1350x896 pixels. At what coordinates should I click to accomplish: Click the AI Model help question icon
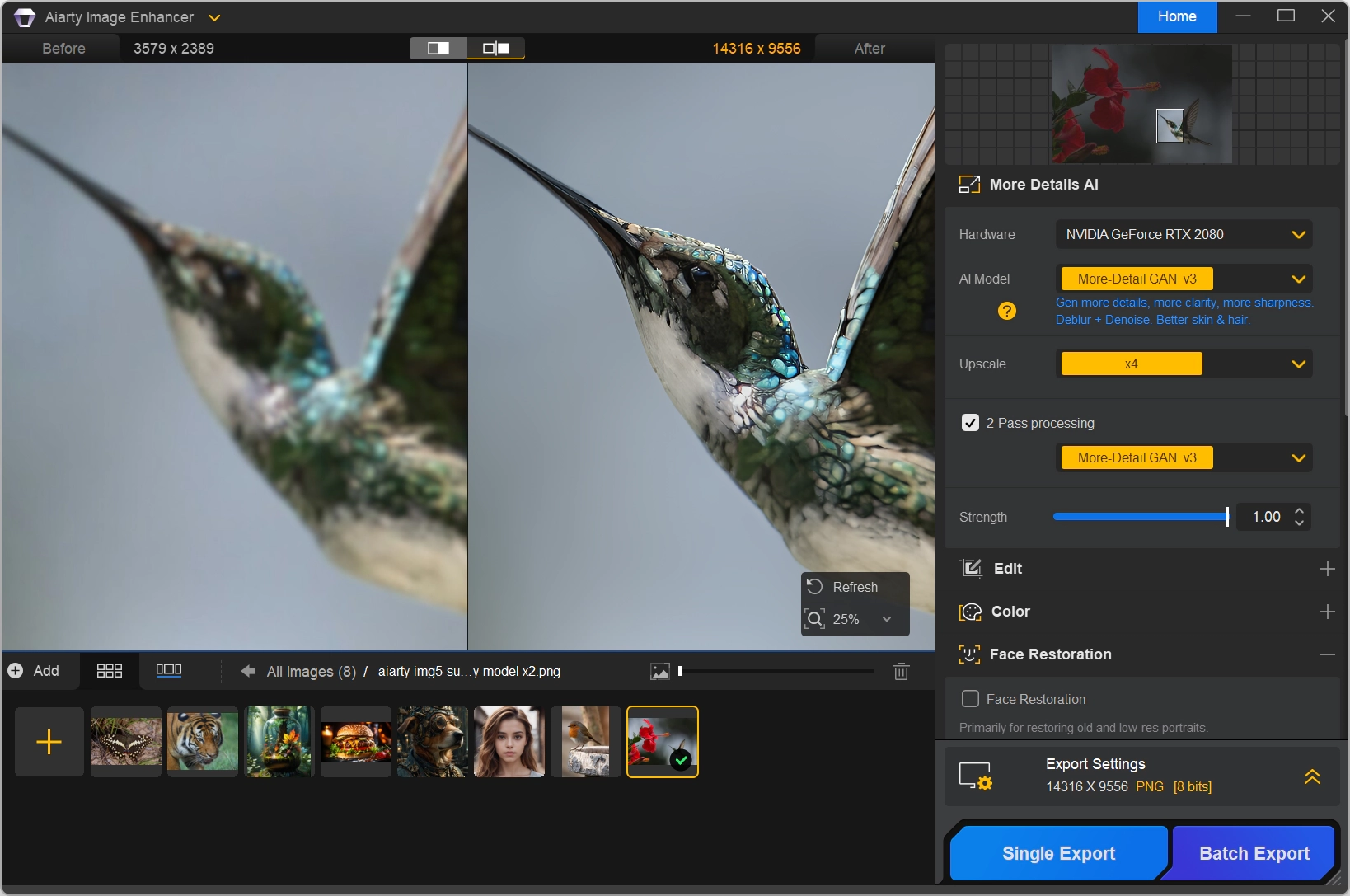point(1006,311)
